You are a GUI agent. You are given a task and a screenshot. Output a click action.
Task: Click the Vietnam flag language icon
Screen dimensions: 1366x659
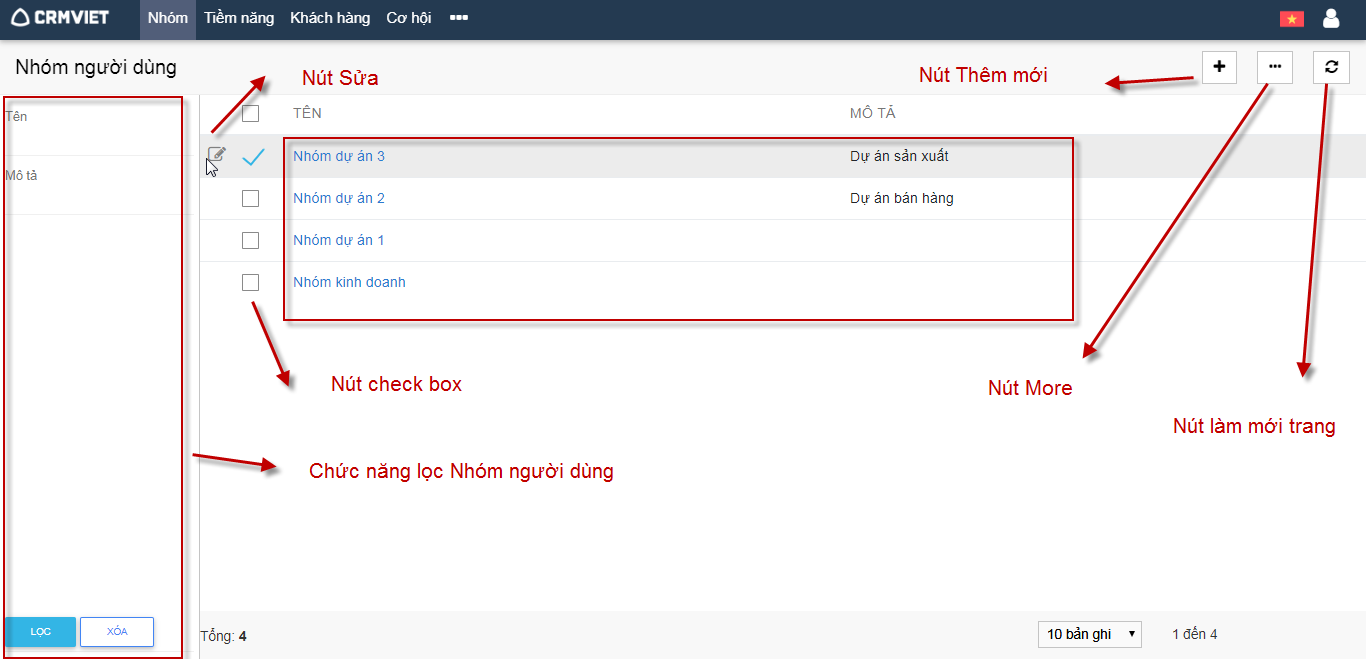click(x=1291, y=19)
